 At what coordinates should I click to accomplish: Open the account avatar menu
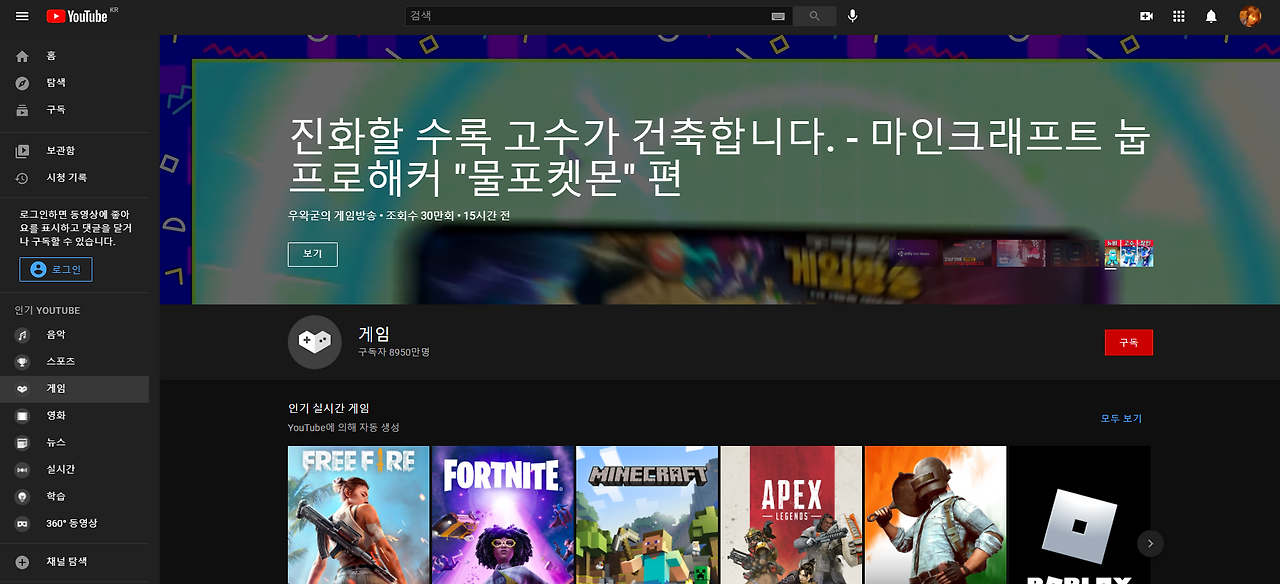[x=1250, y=16]
